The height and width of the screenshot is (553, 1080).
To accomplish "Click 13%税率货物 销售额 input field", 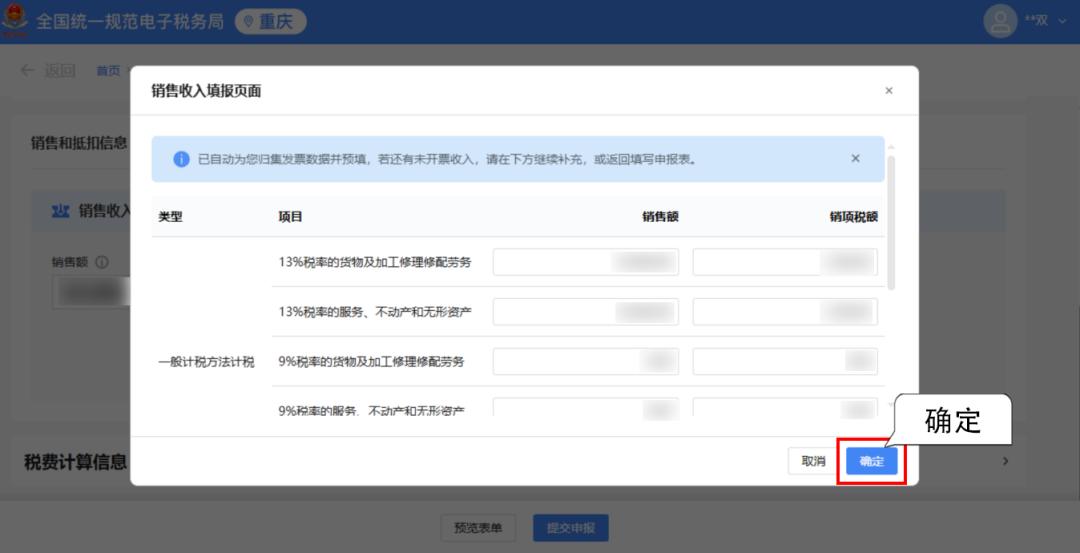I will [x=585, y=262].
